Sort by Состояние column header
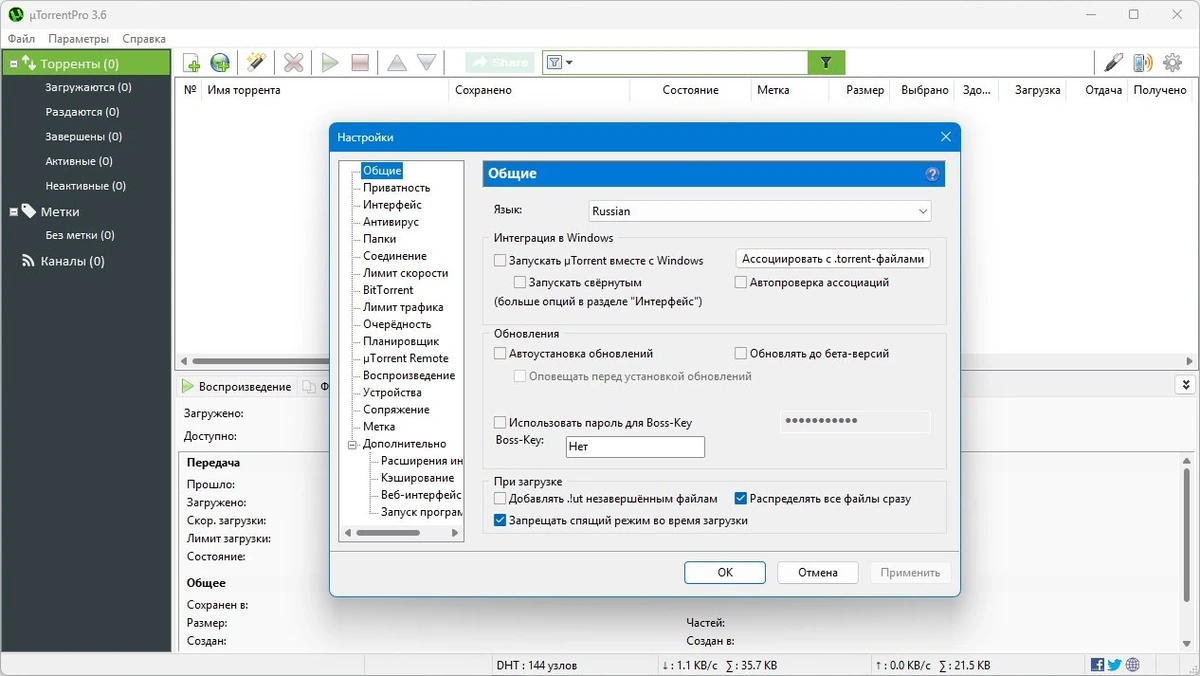Screen dimensions: 1200x676 click(x=690, y=90)
